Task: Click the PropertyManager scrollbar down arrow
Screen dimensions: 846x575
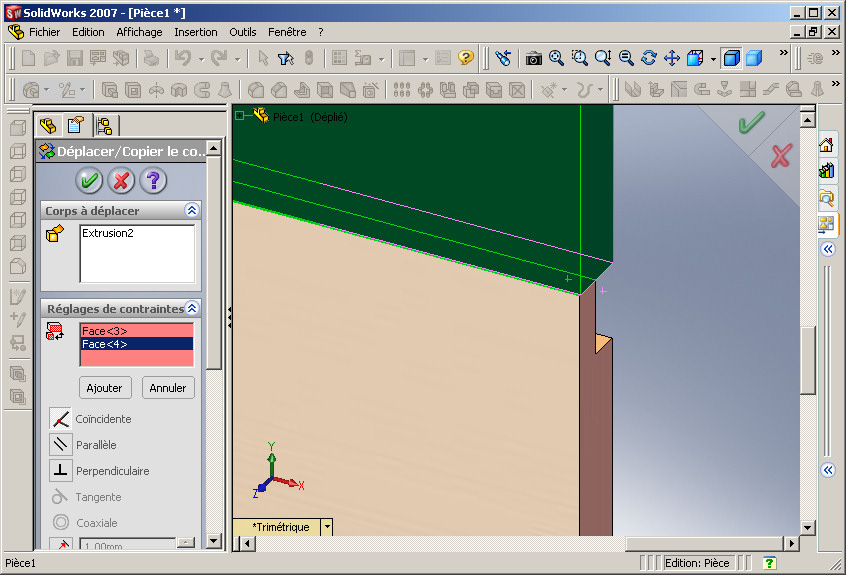Action: (x=214, y=540)
